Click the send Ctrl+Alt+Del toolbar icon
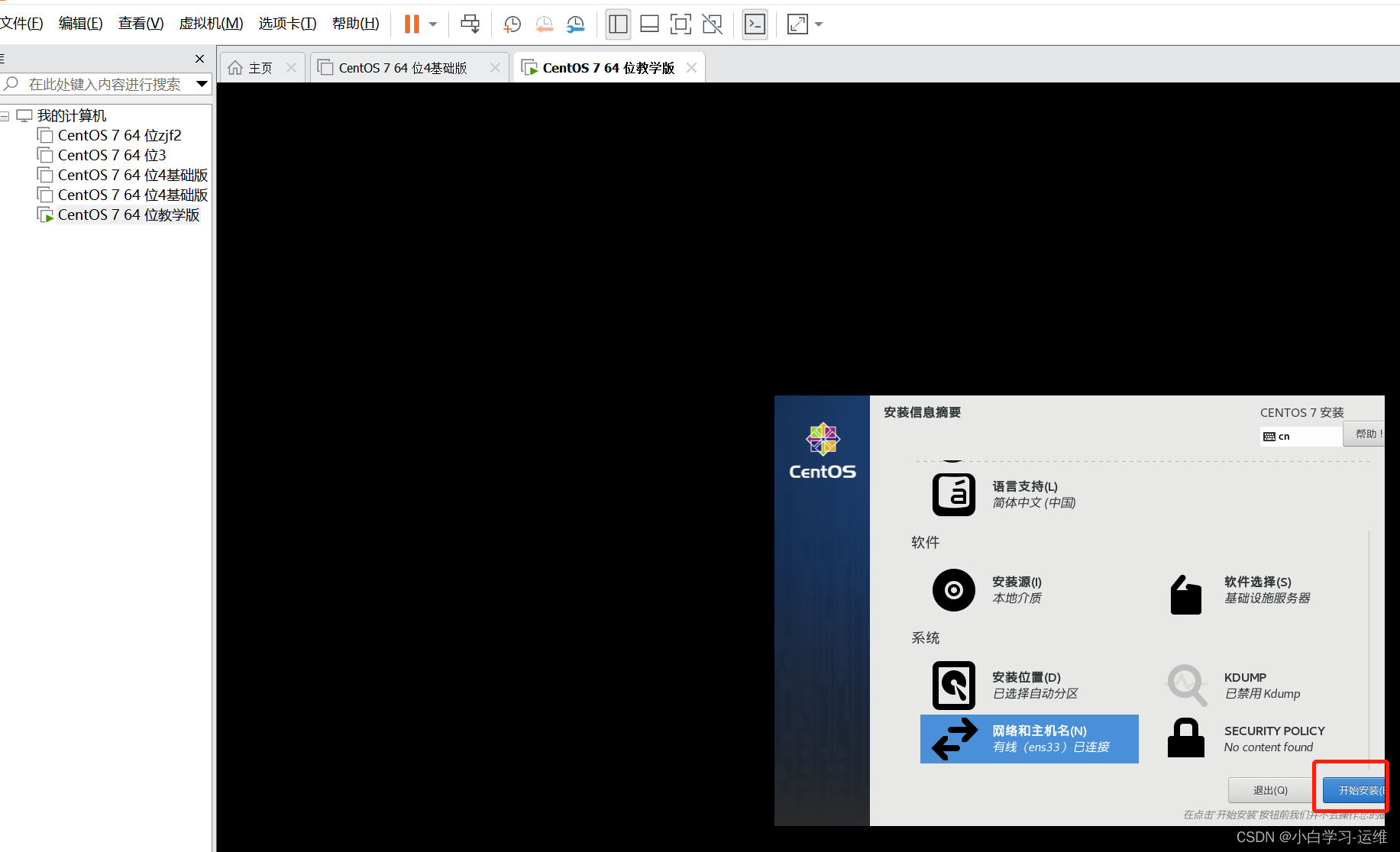This screenshot has height=852, width=1400. [x=470, y=24]
